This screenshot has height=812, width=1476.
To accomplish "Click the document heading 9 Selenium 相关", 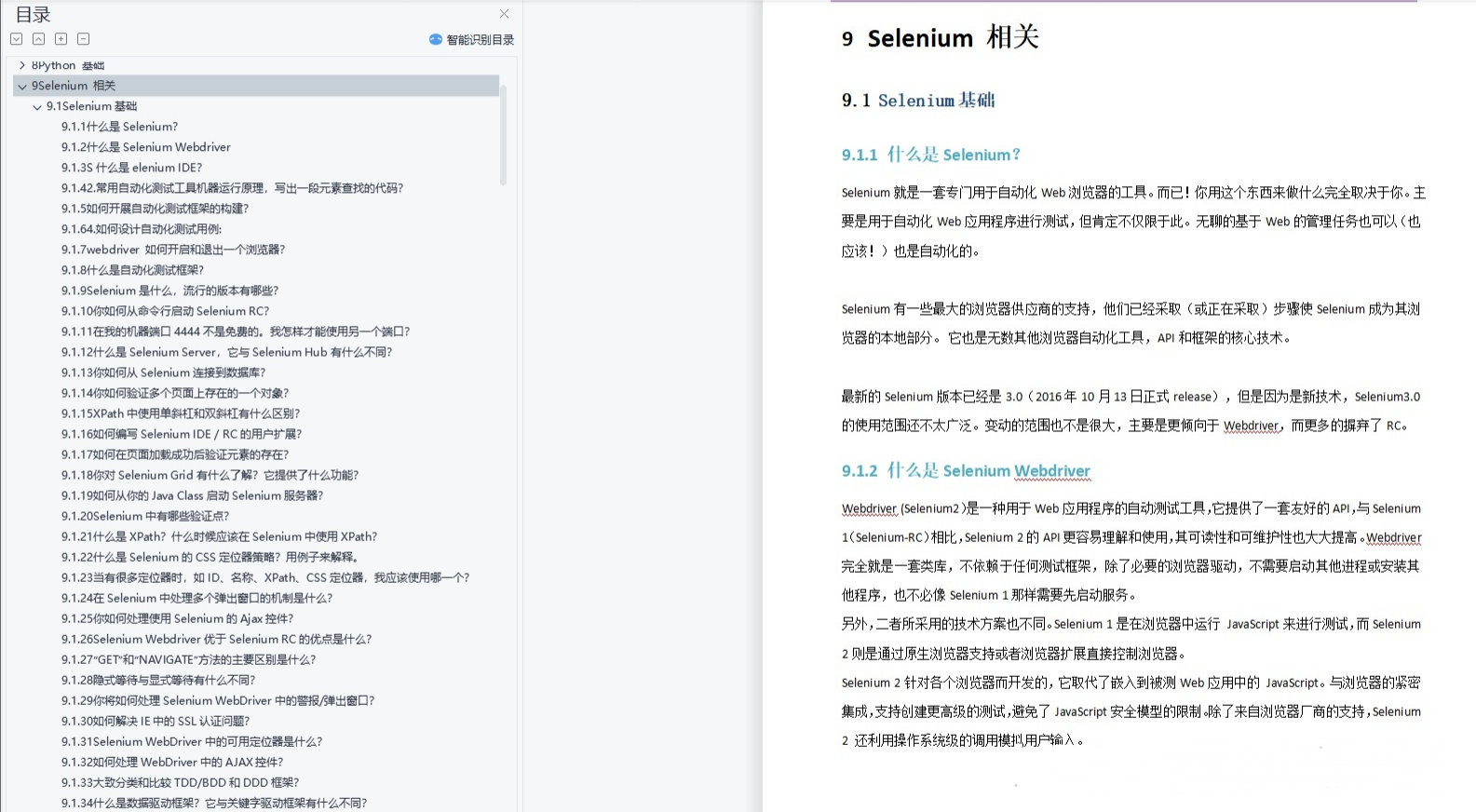I will coord(940,38).
